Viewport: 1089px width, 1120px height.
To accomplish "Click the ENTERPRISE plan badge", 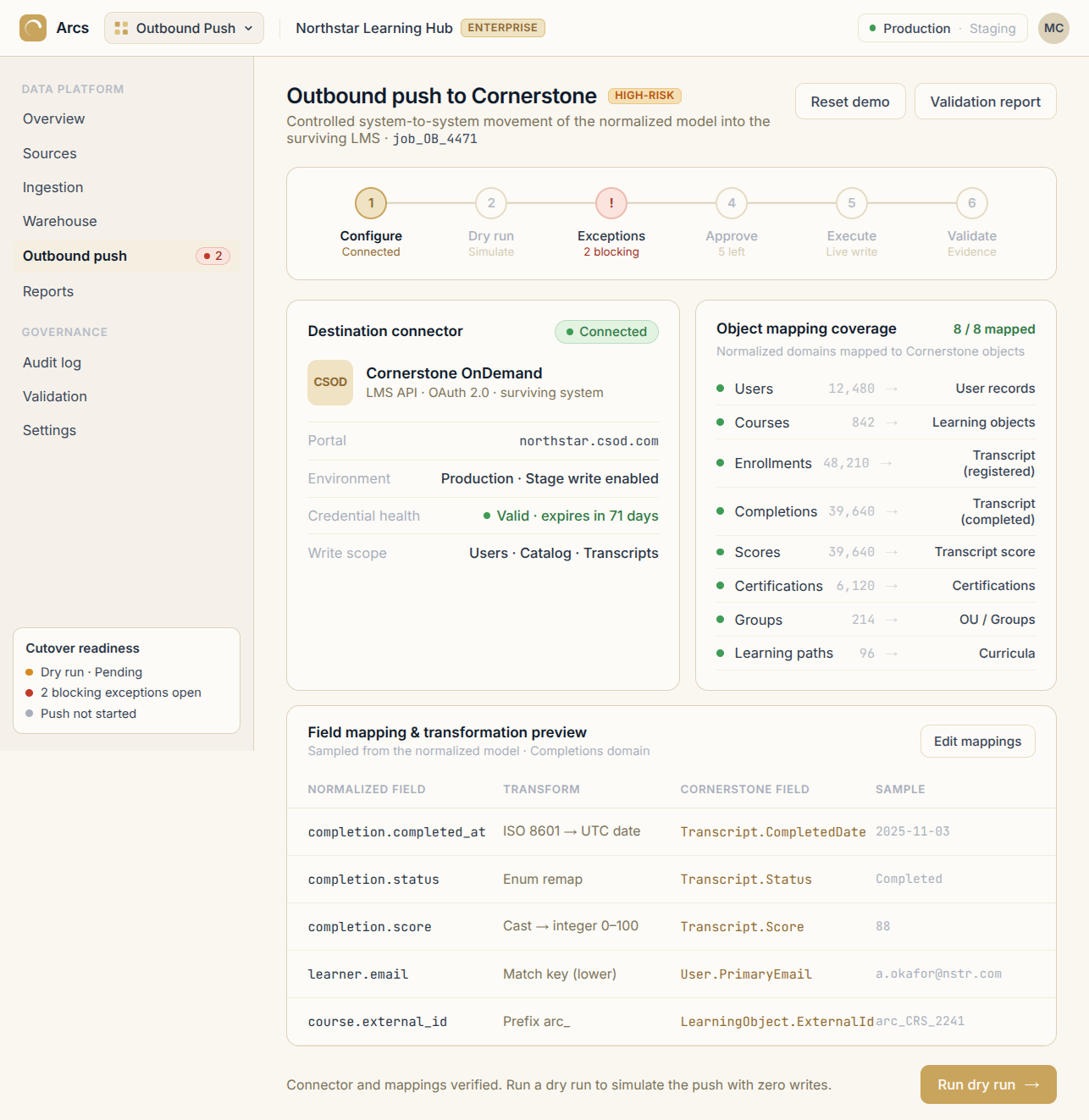I will [x=503, y=28].
